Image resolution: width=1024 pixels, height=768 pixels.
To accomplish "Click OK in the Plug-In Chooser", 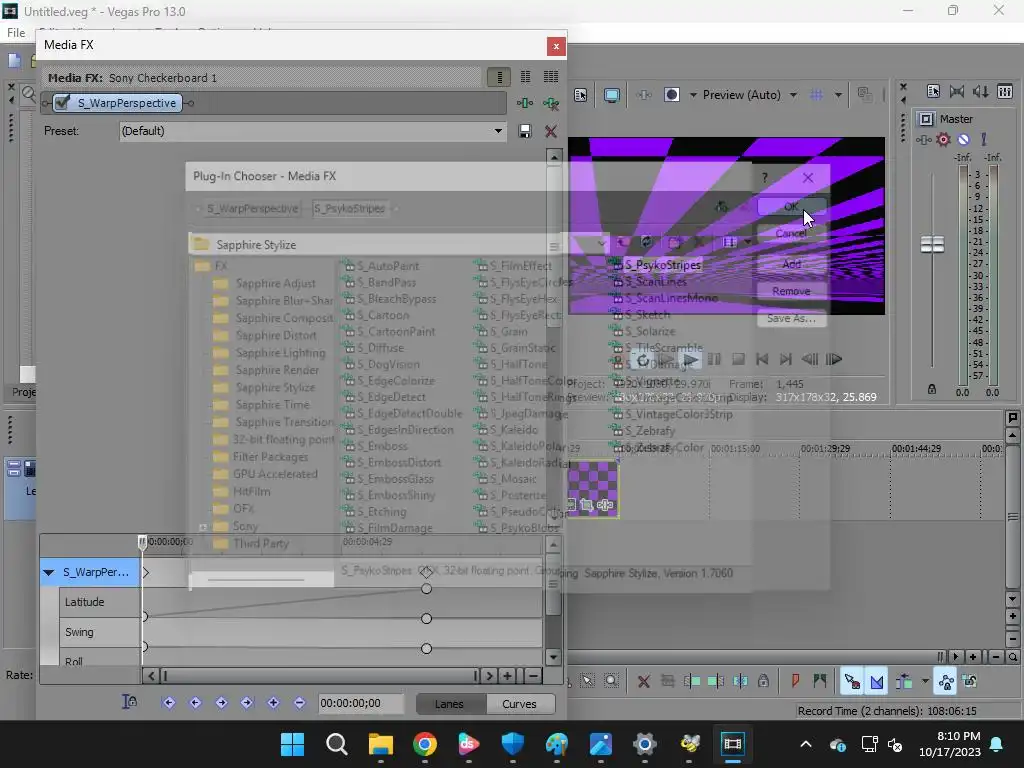I will (792, 206).
